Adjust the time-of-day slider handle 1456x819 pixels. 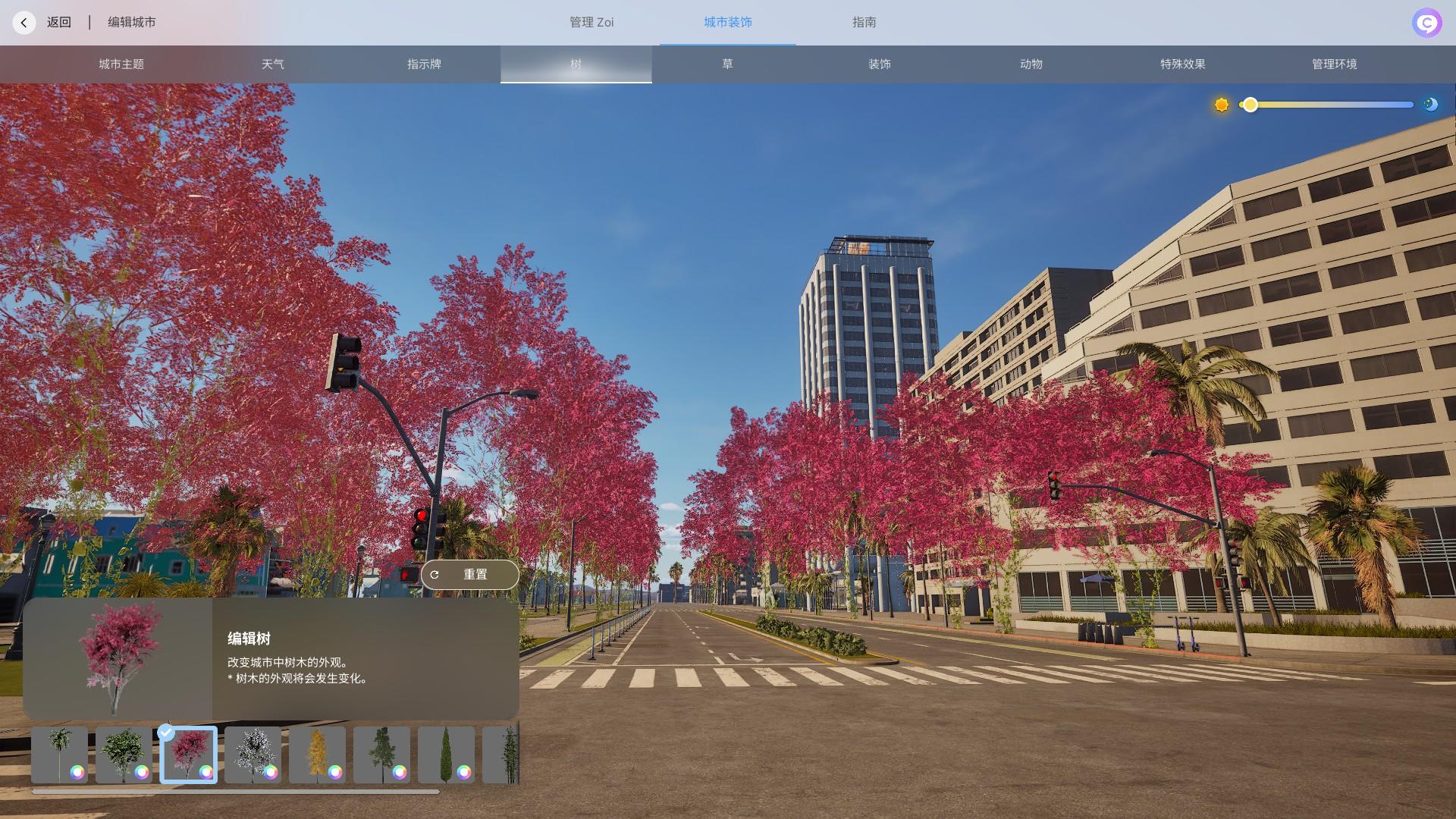(1250, 105)
